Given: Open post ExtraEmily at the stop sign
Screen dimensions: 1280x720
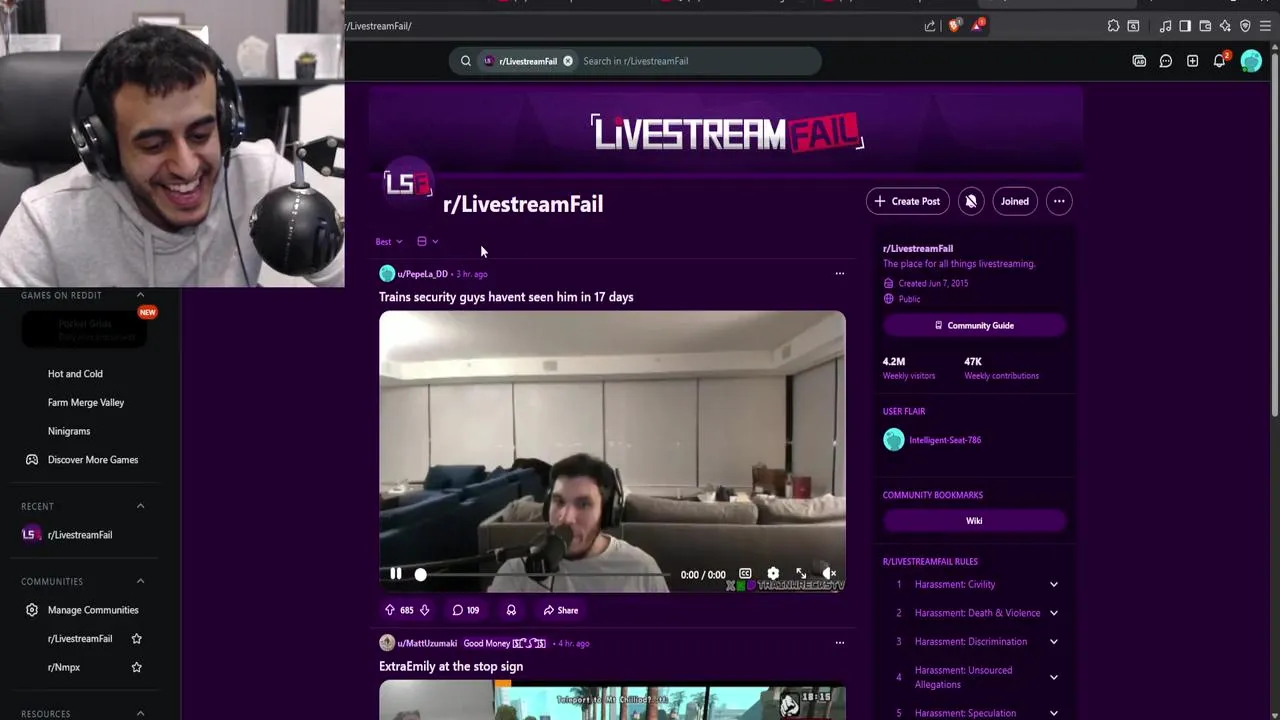Looking at the screenshot, I should click(451, 666).
